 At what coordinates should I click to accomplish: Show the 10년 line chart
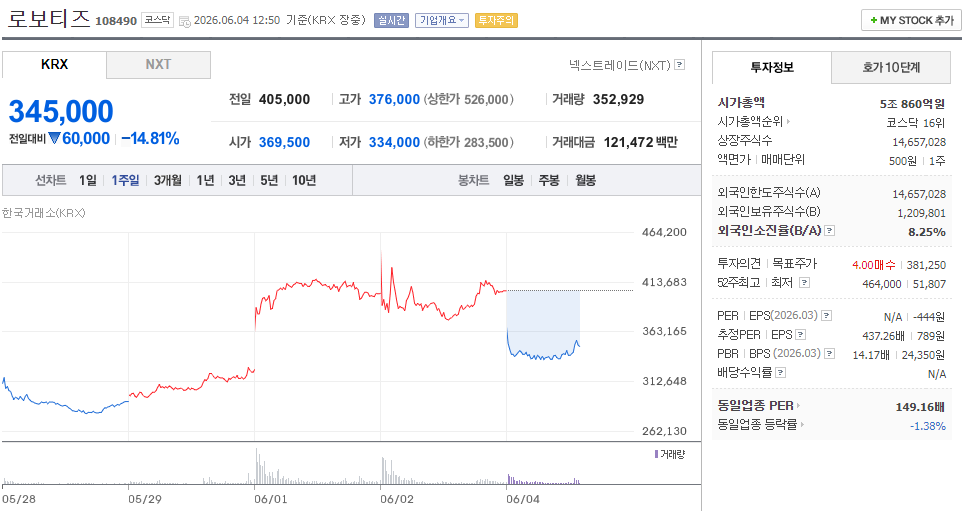coord(304,180)
